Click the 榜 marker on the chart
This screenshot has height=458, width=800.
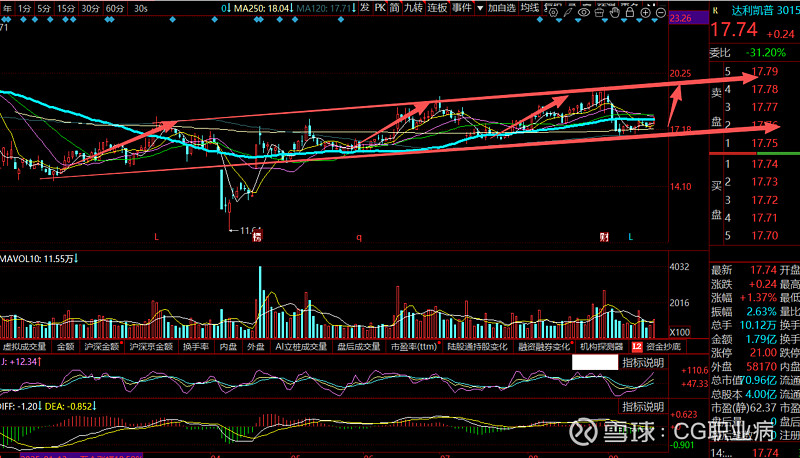click(257, 237)
